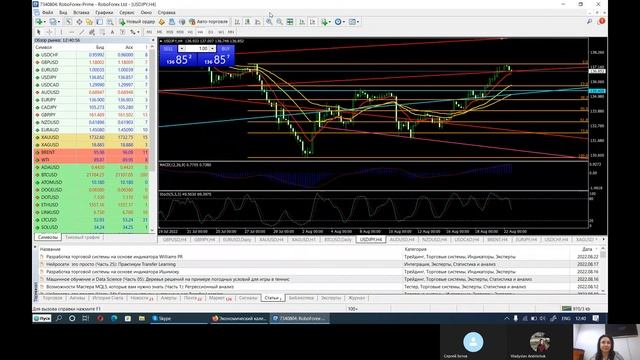The width and height of the screenshot is (640, 360).
Task: Open the Сигналы terminal tab
Action: pos(248,298)
